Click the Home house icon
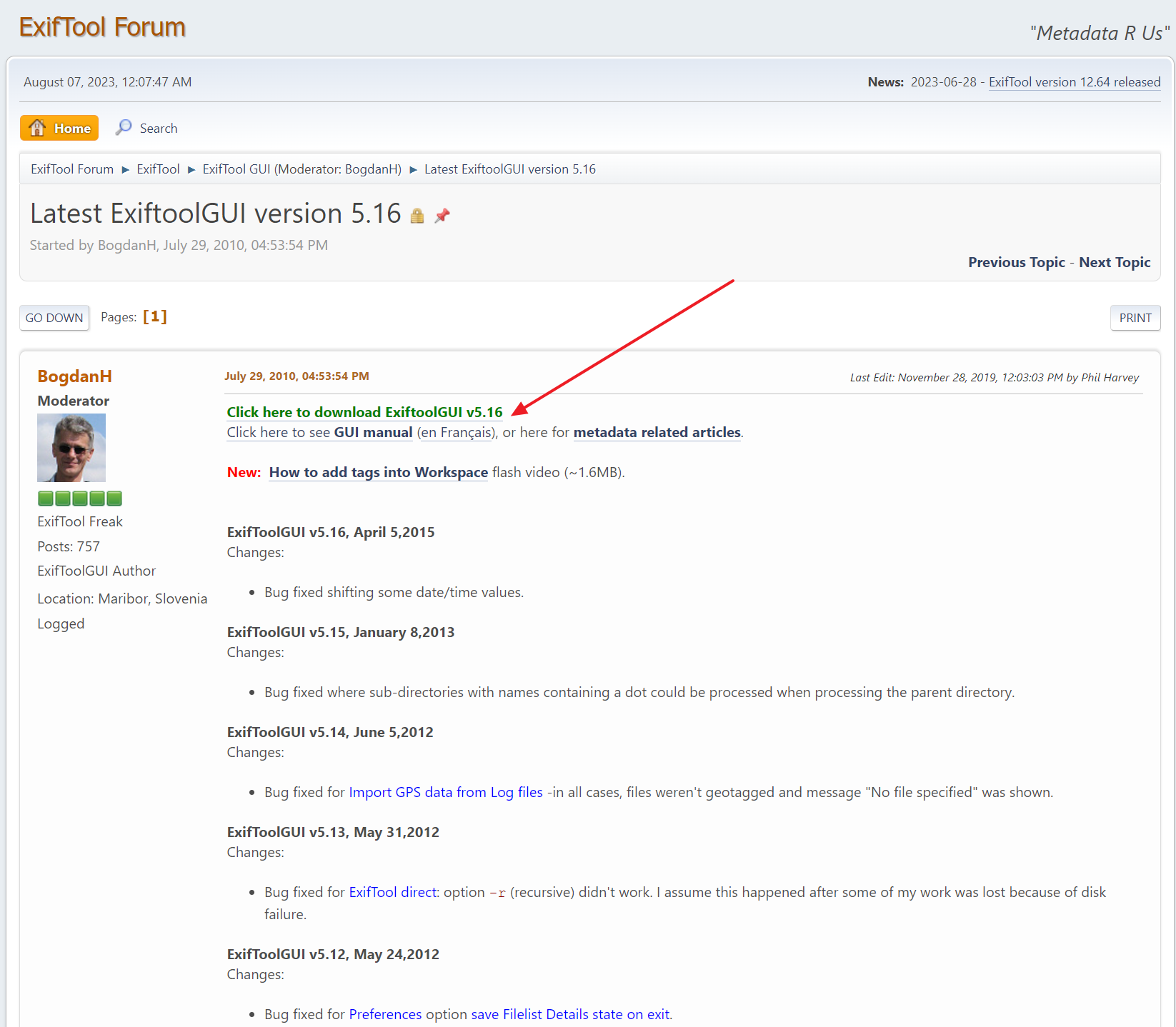 point(37,128)
